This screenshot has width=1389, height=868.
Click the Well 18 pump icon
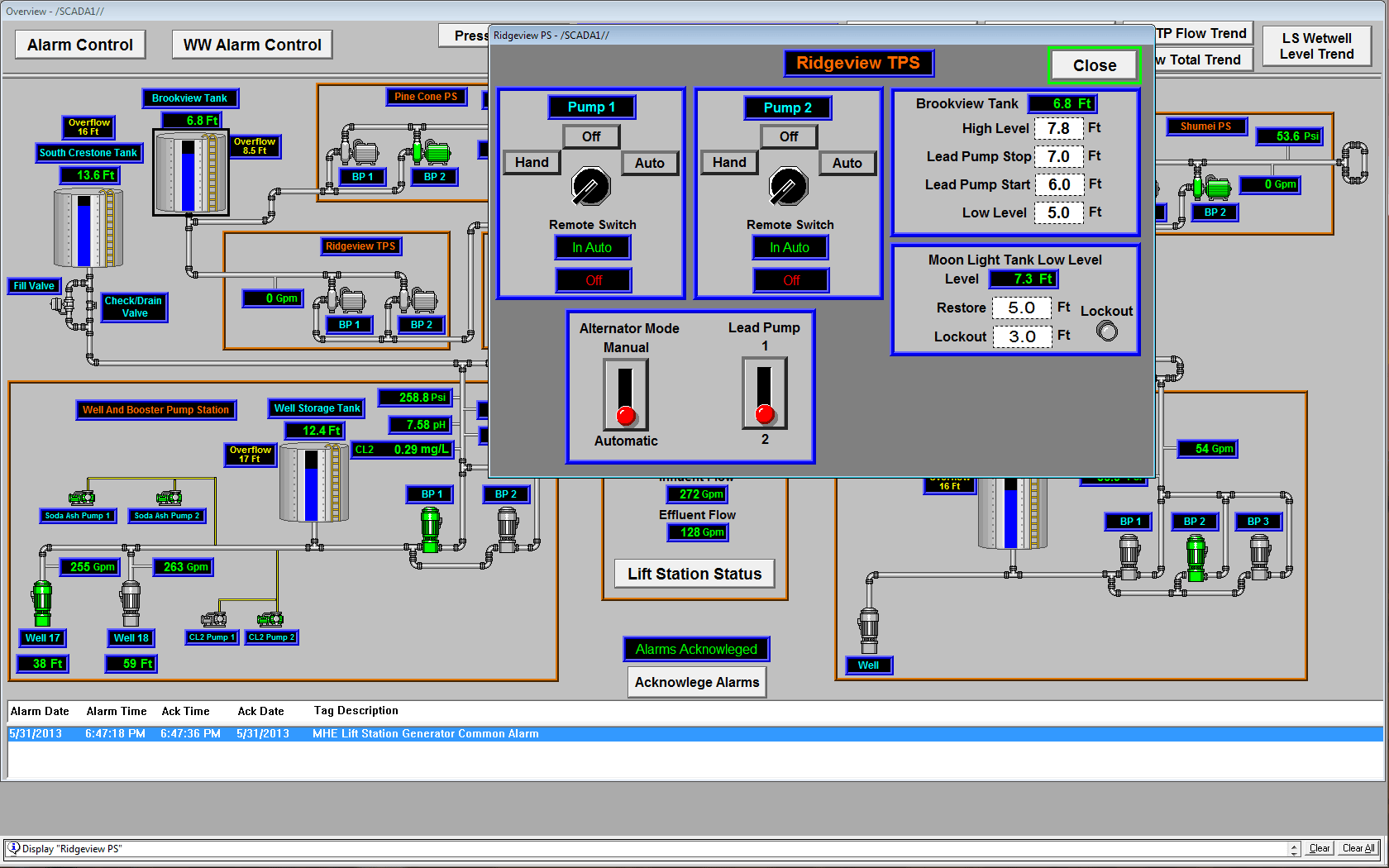pyautogui.click(x=131, y=602)
